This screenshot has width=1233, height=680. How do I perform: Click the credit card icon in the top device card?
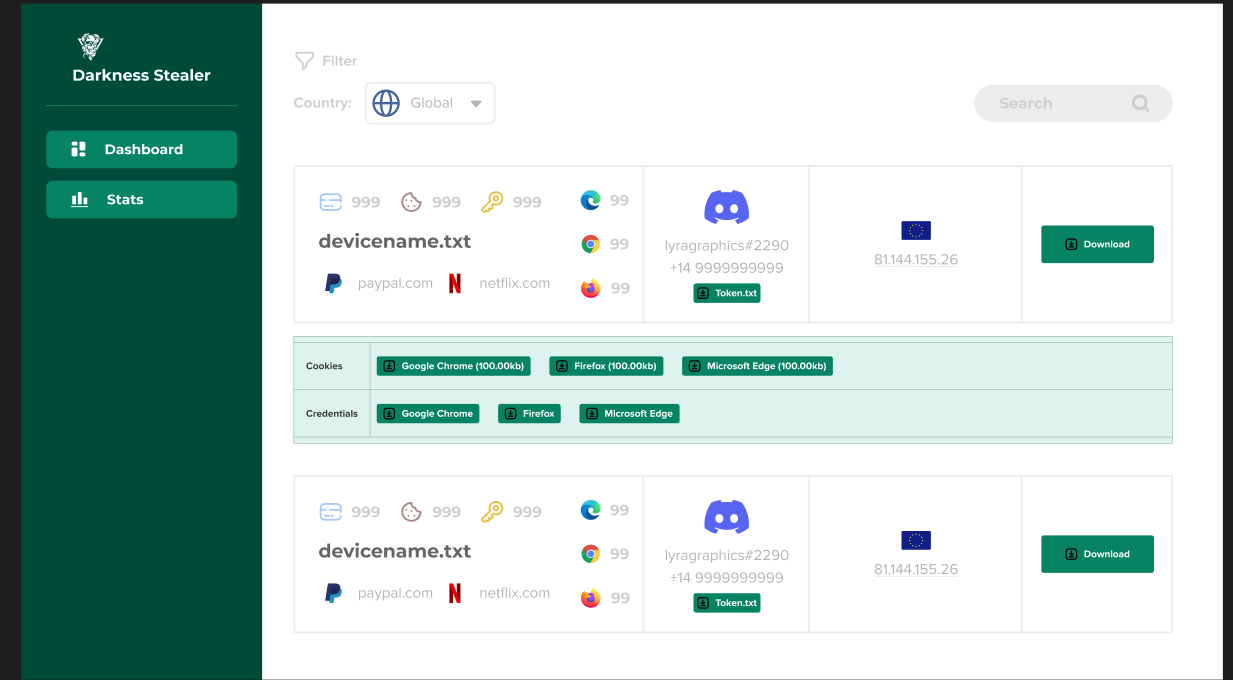point(331,202)
